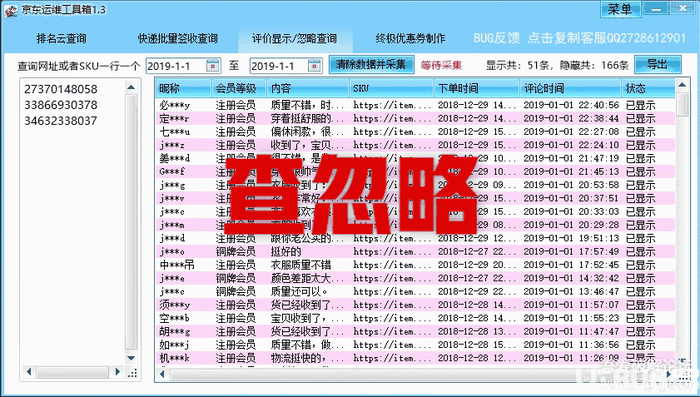Click comment 挺好的 cell

click(286, 252)
